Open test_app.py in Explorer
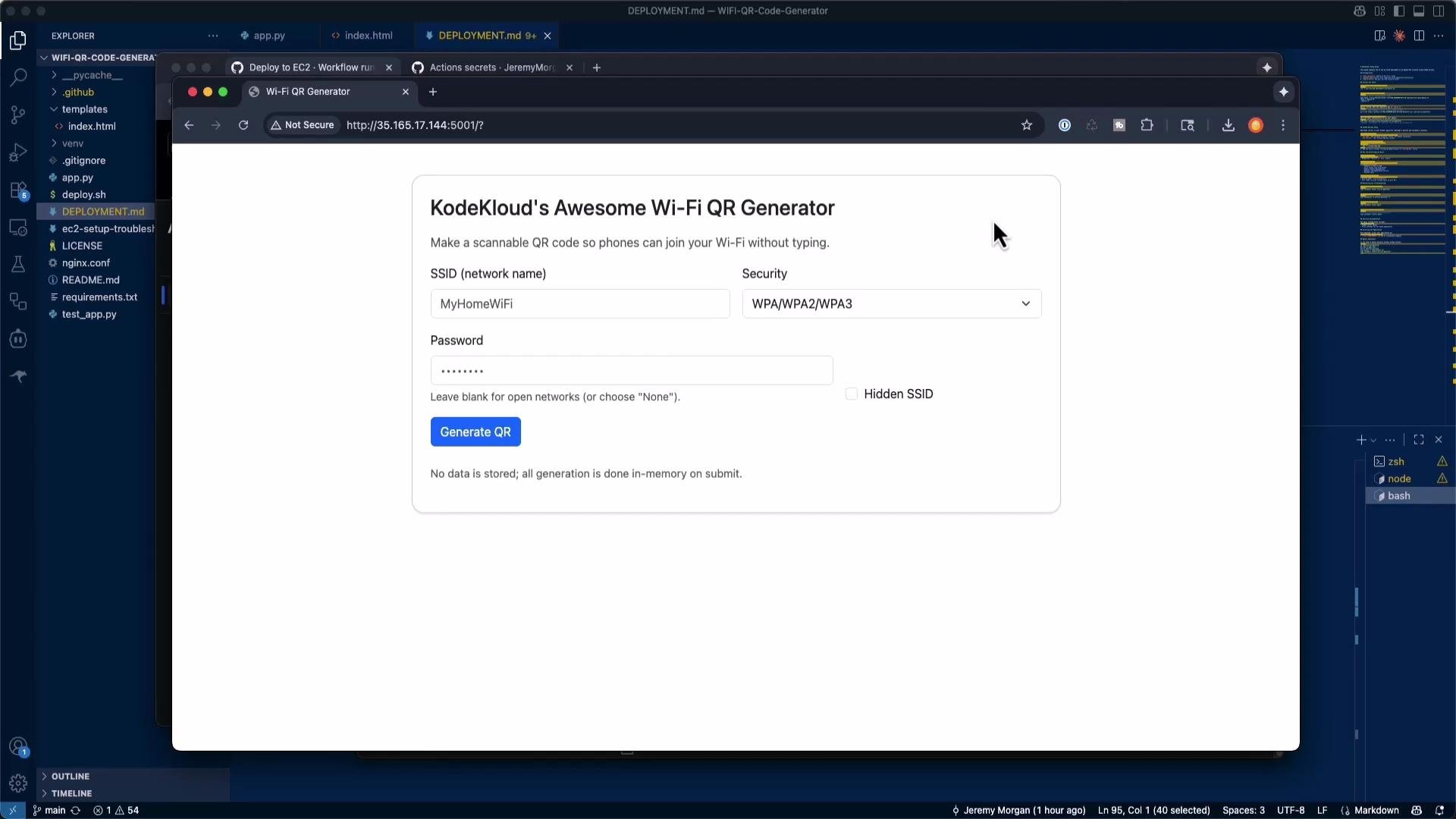Viewport: 1456px width, 819px height. (x=95, y=314)
